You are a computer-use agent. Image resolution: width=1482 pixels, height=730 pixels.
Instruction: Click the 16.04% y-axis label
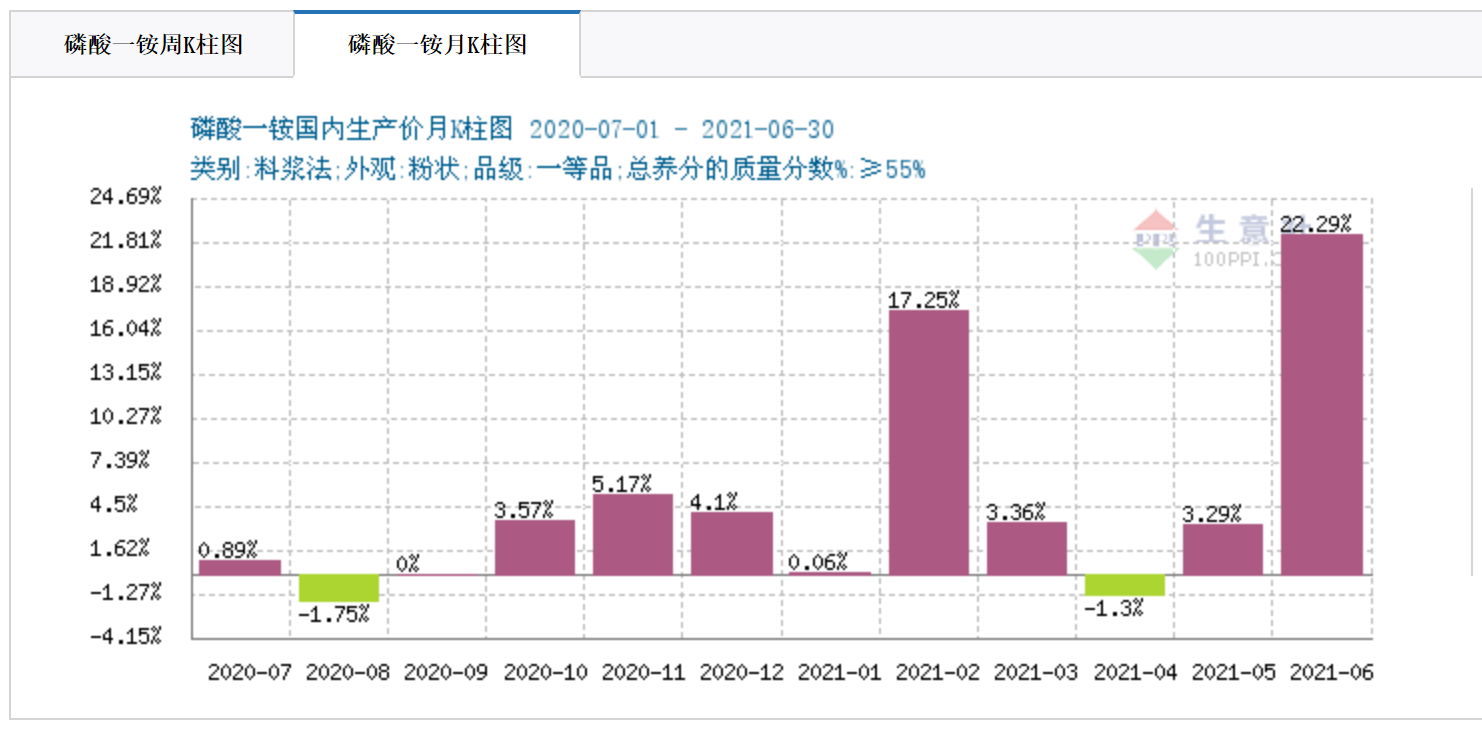pyautogui.click(x=126, y=328)
